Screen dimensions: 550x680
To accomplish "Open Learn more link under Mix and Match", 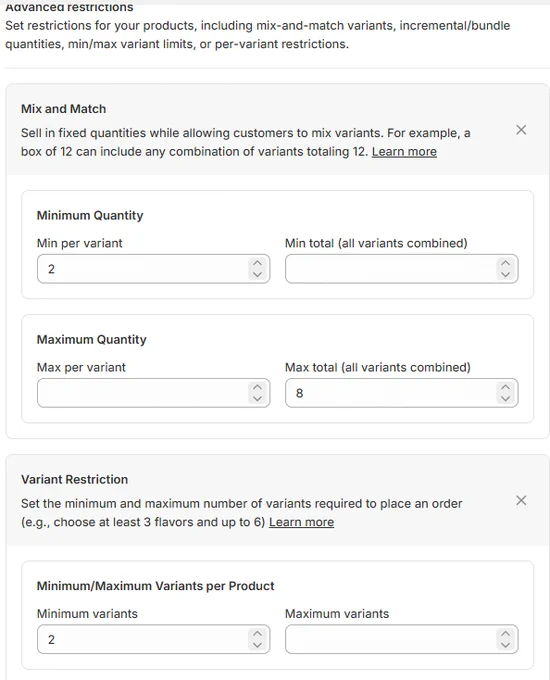I will [404, 151].
